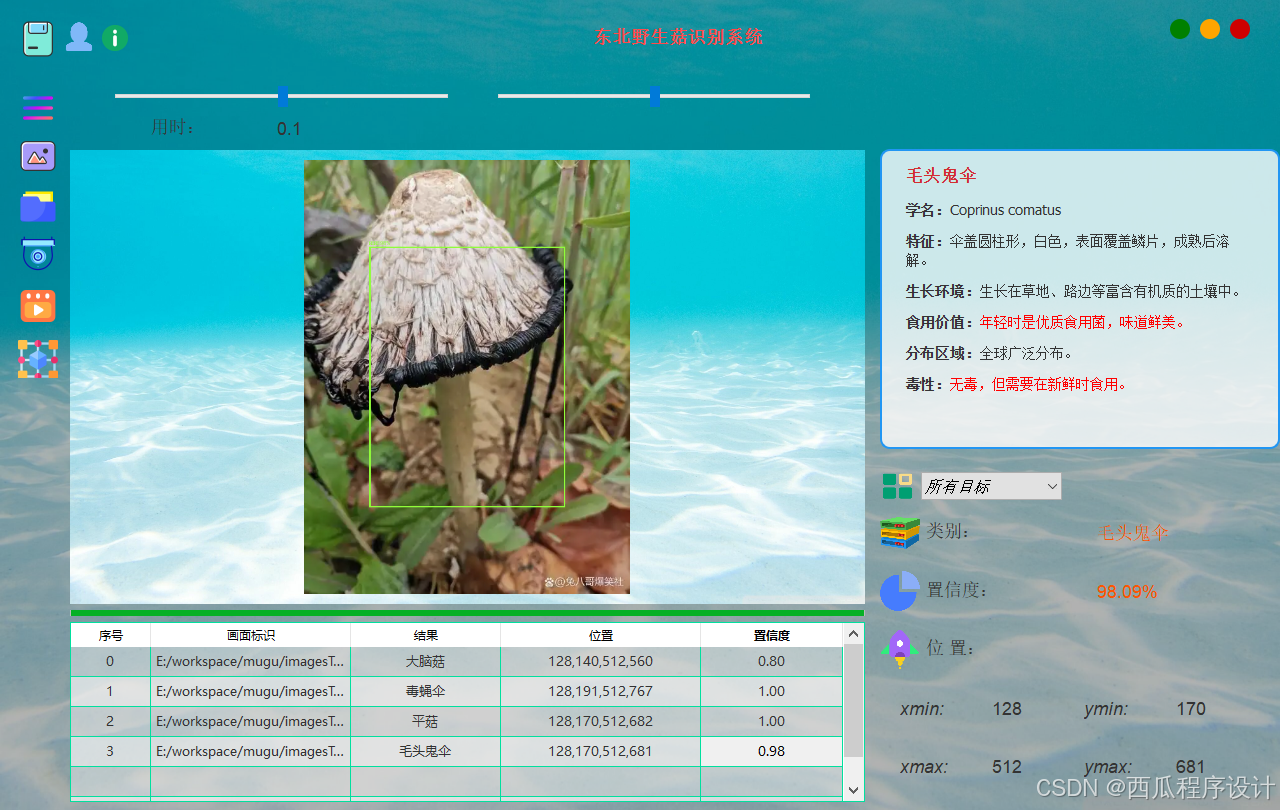Click the 0.98 confidence cell
Image resolution: width=1280 pixels, height=810 pixels.
point(772,751)
